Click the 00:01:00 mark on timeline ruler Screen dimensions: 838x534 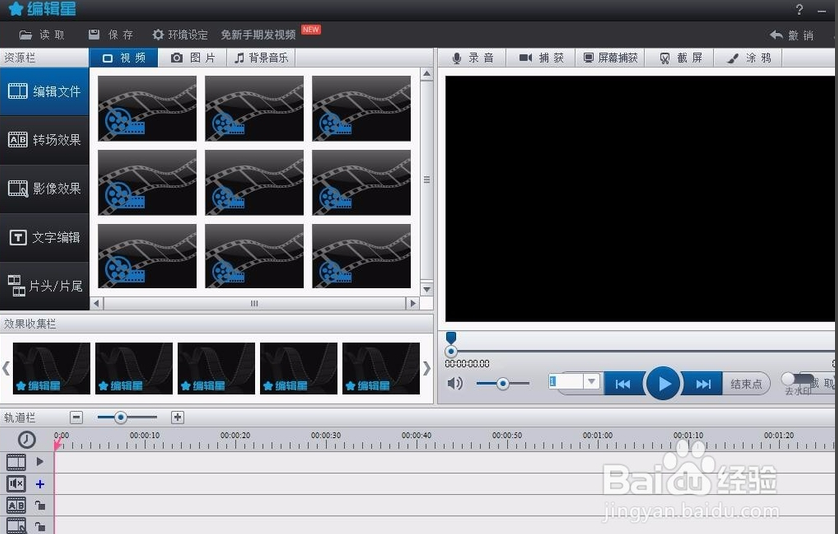(x=598, y=435)
